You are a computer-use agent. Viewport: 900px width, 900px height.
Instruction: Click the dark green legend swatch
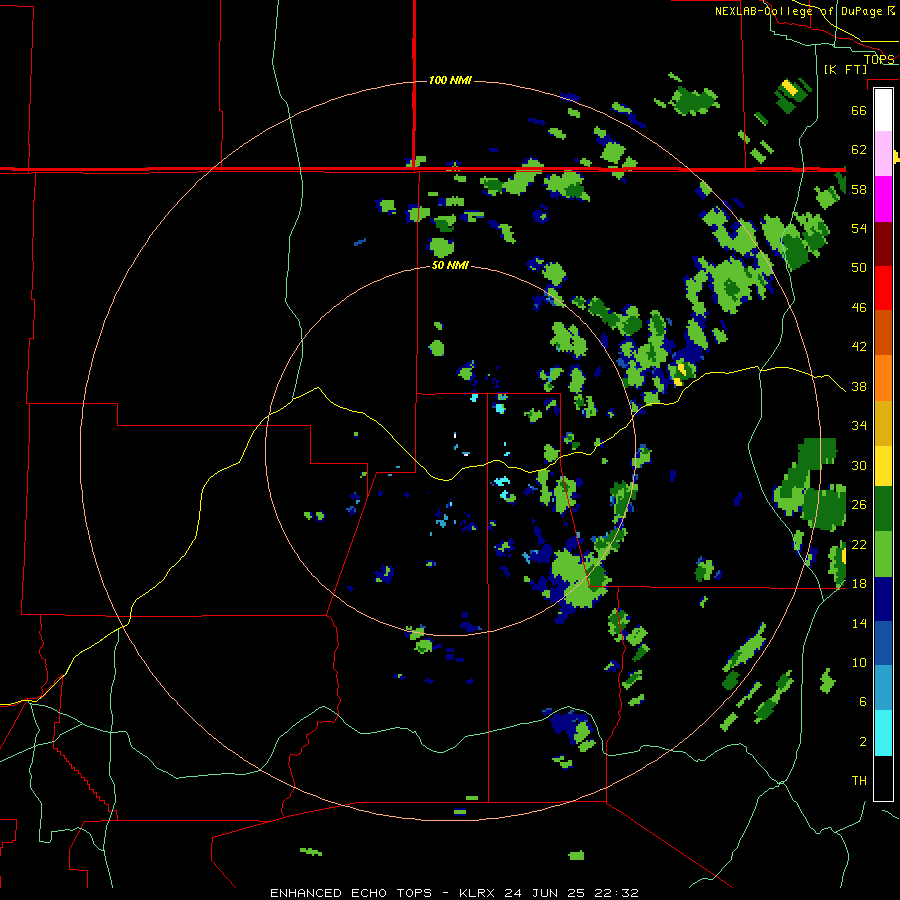tap(883, 509)
